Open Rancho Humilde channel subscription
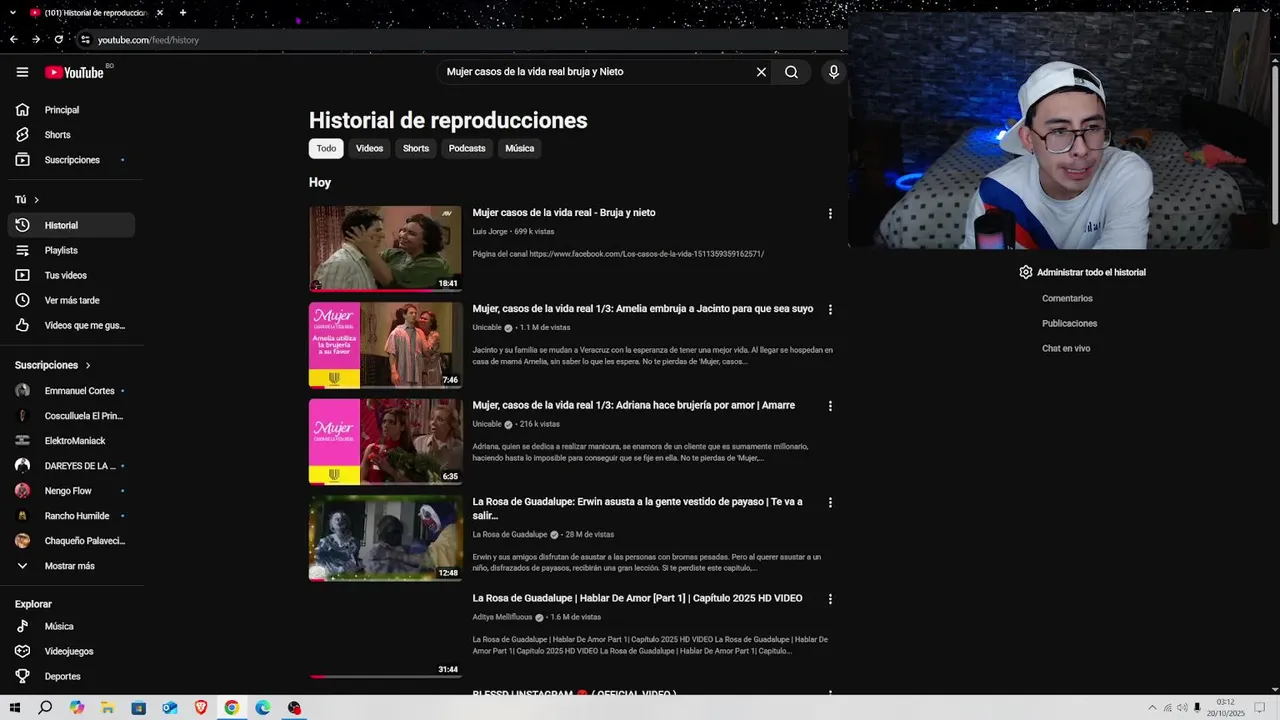 (71, 516)
